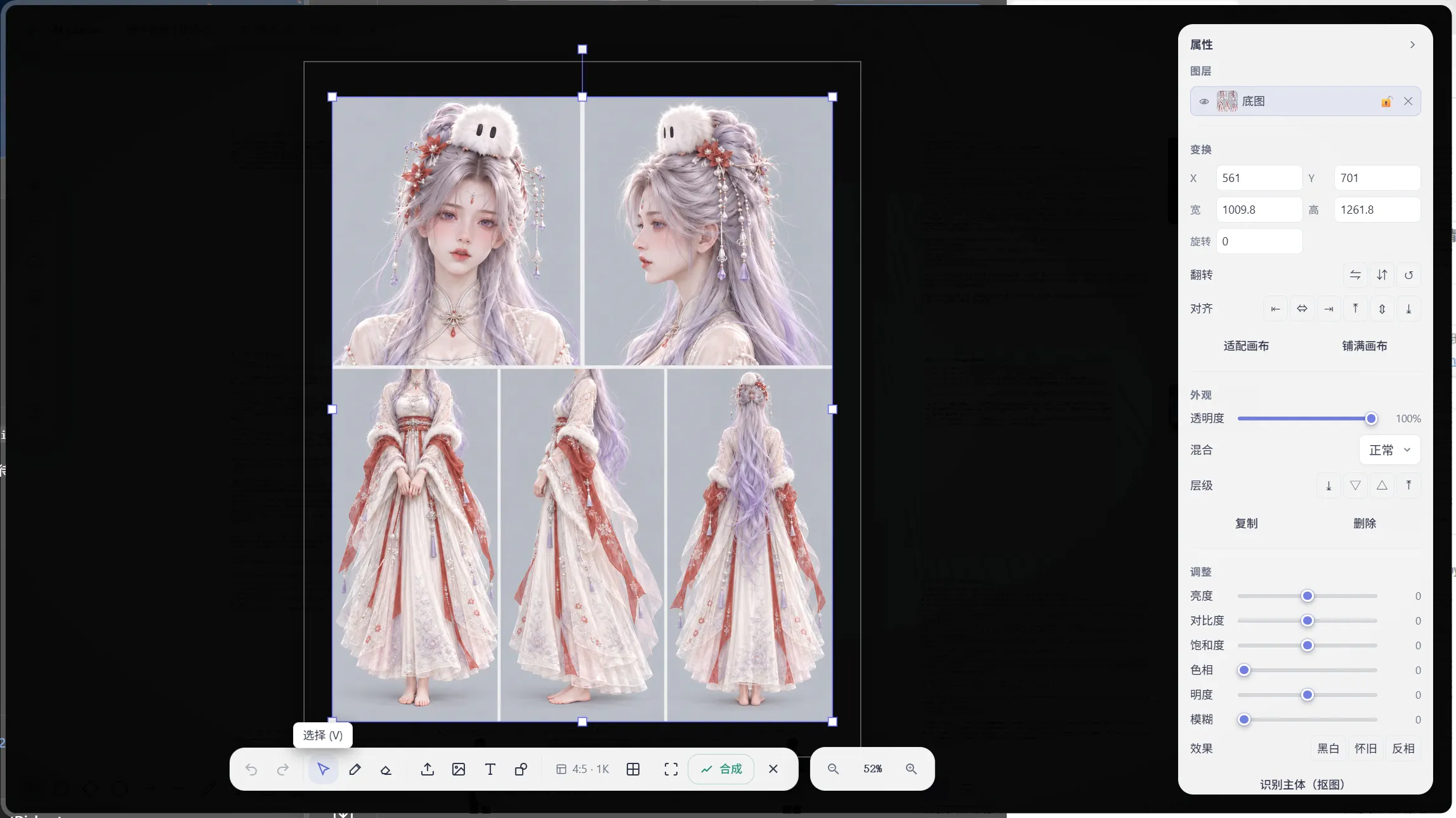
Task: Close the canvas editor with X
Action: point(773,769)
